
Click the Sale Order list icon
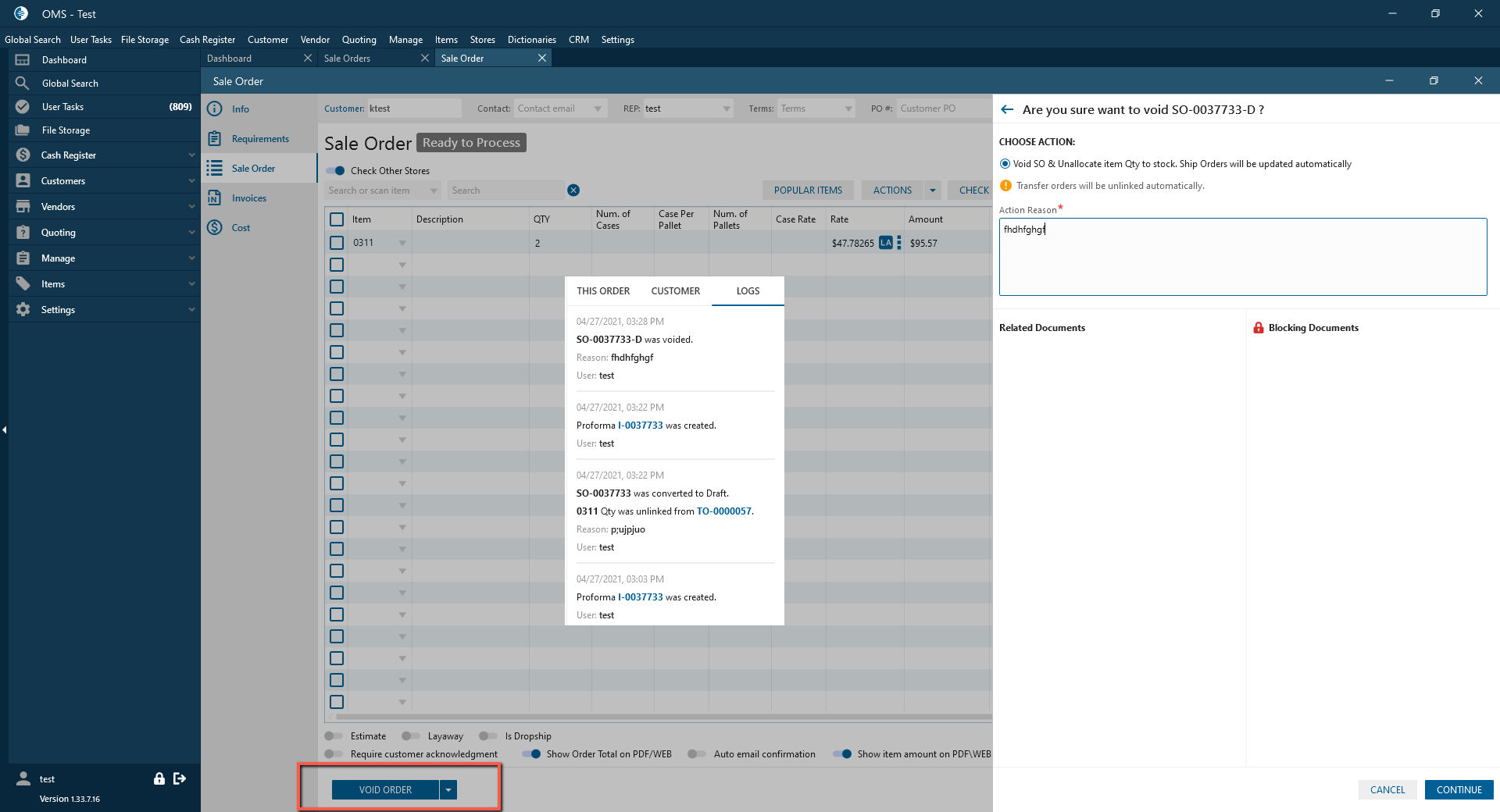pyautogui.click(x=215, y=169)
